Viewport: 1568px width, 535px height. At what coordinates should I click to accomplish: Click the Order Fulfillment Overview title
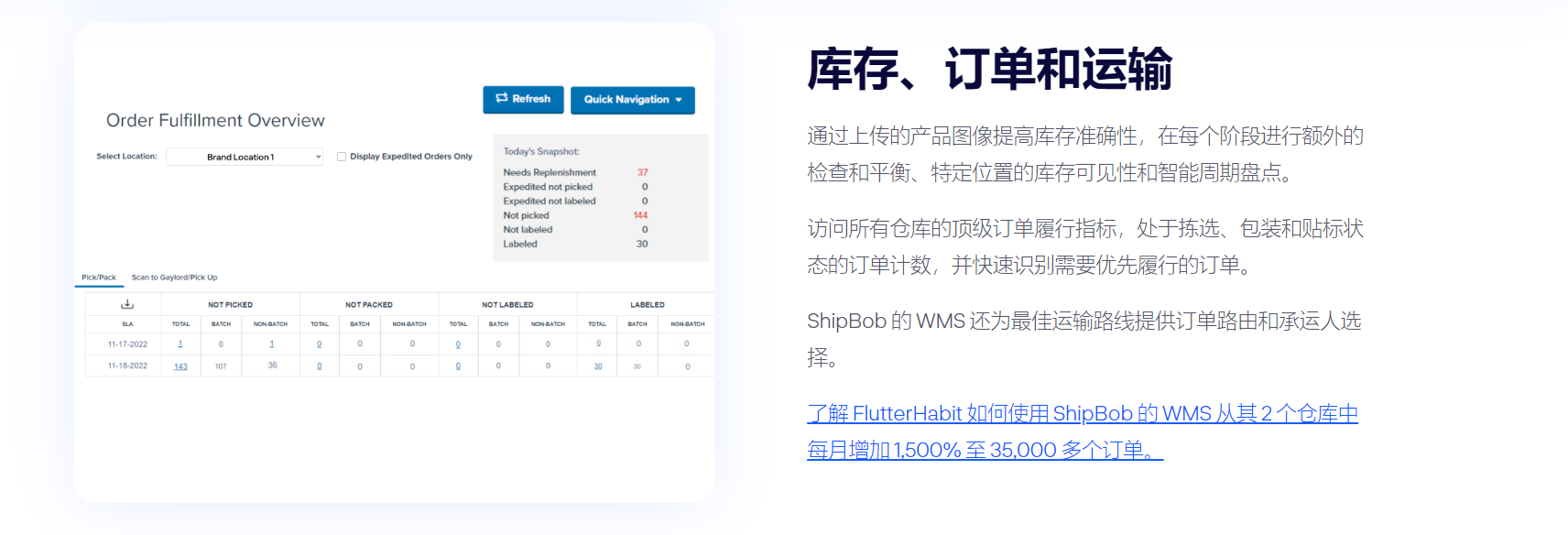[215, 120]
